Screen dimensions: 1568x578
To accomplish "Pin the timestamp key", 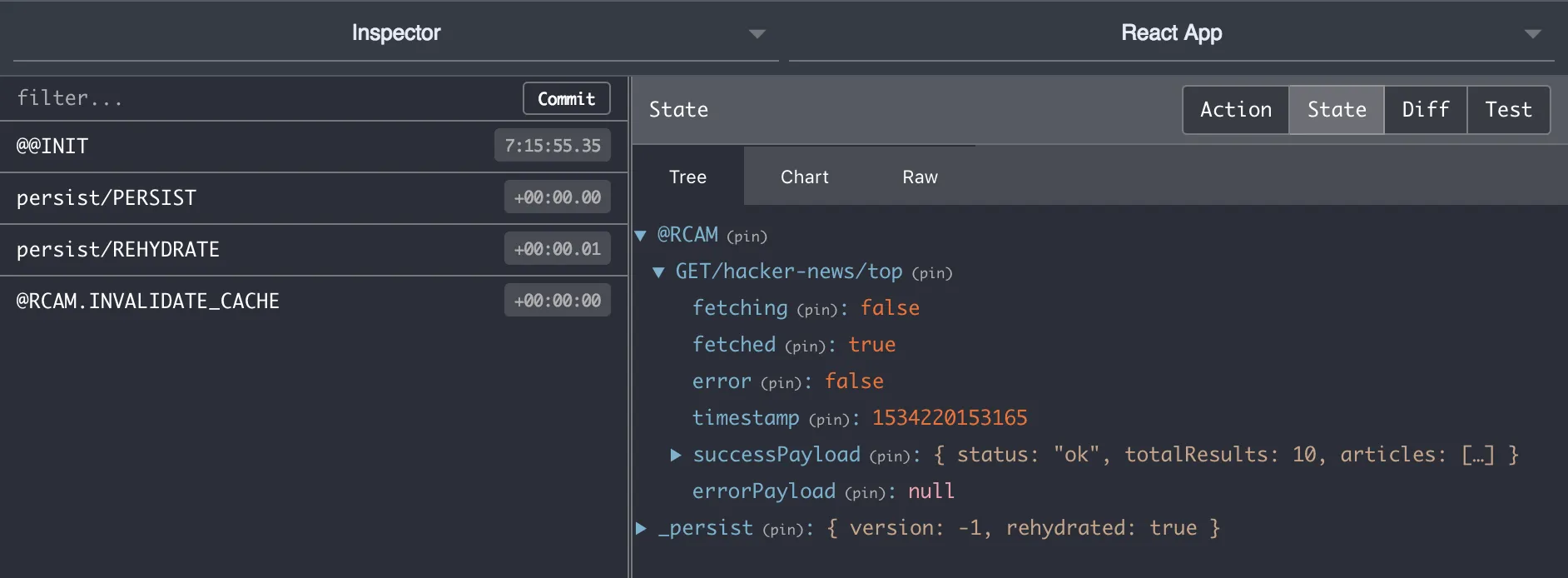I will point(830,420).
